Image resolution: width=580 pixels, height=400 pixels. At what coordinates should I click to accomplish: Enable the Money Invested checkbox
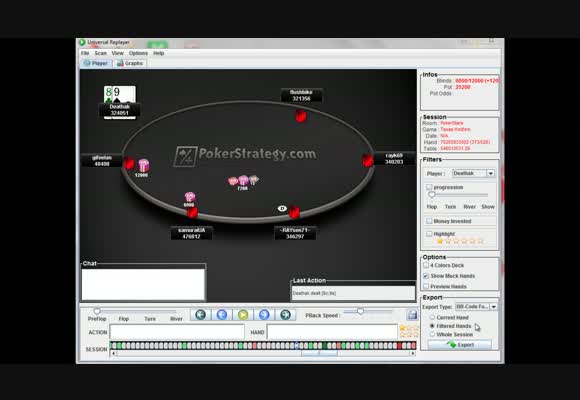coord(429,221)
